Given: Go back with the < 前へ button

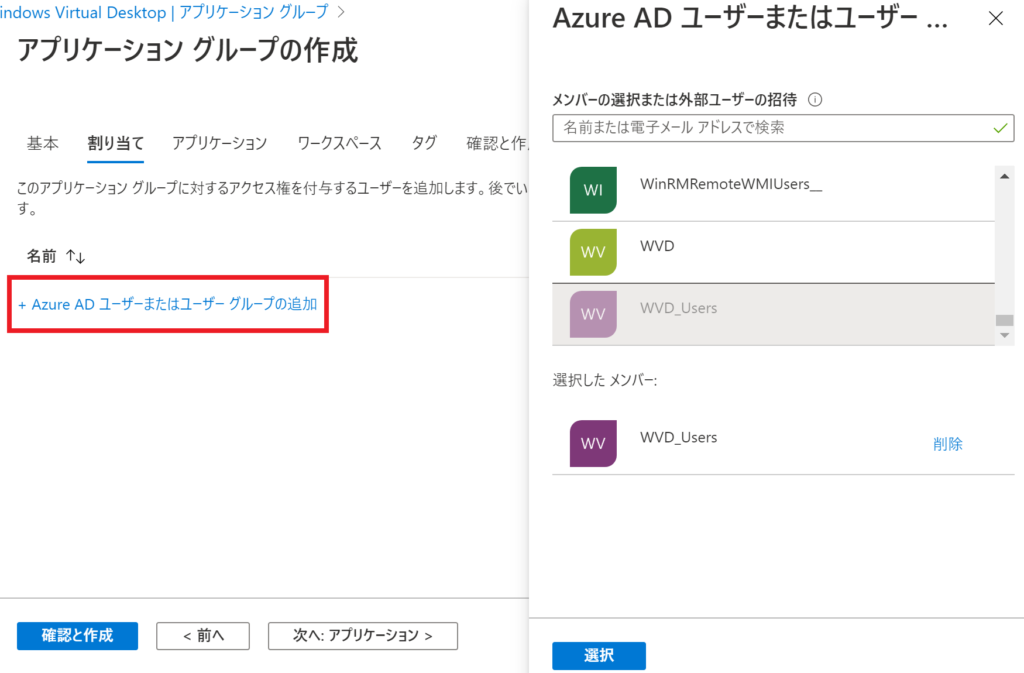Looking at the screenshot, I should (202, 636).
